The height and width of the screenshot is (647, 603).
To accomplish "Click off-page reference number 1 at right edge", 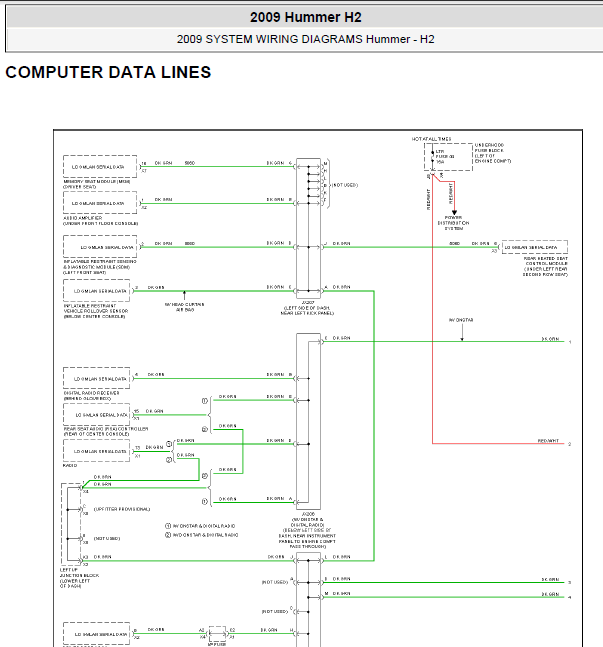I will pos(570,342).
